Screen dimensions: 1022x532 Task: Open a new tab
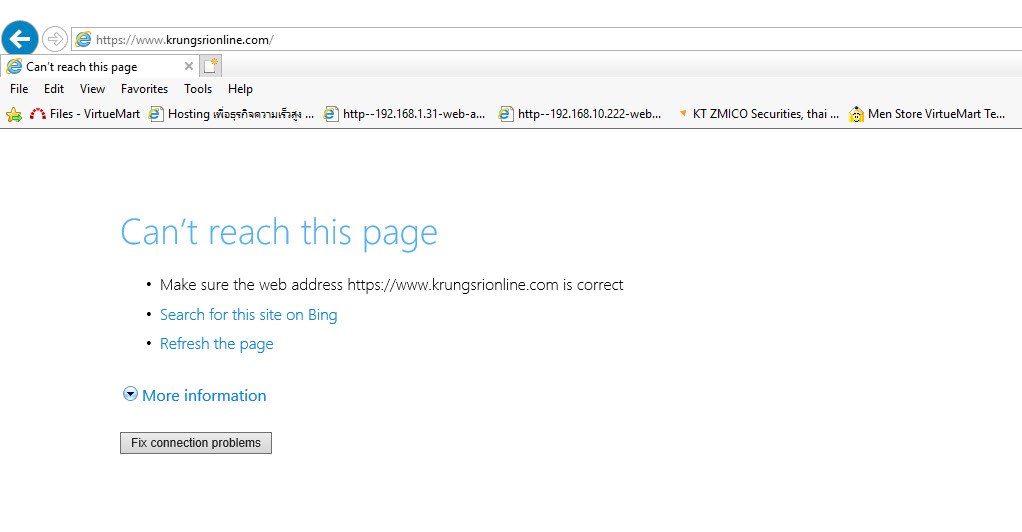pos(211,66)
